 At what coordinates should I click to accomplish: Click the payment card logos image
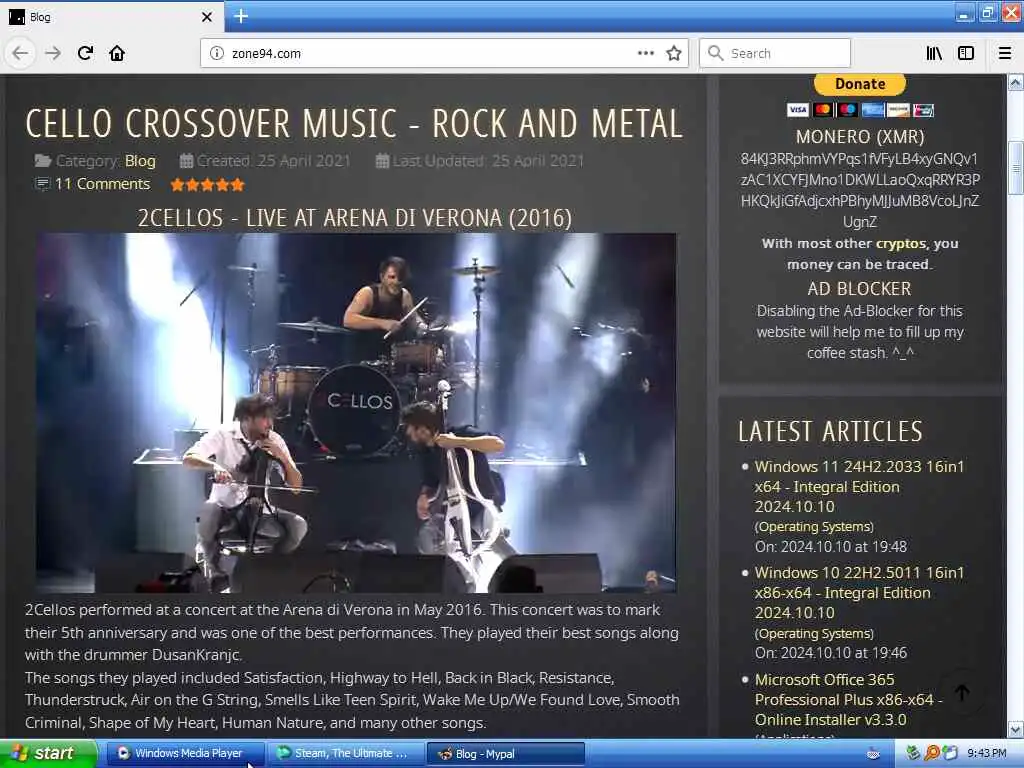(x=859, y=110)
